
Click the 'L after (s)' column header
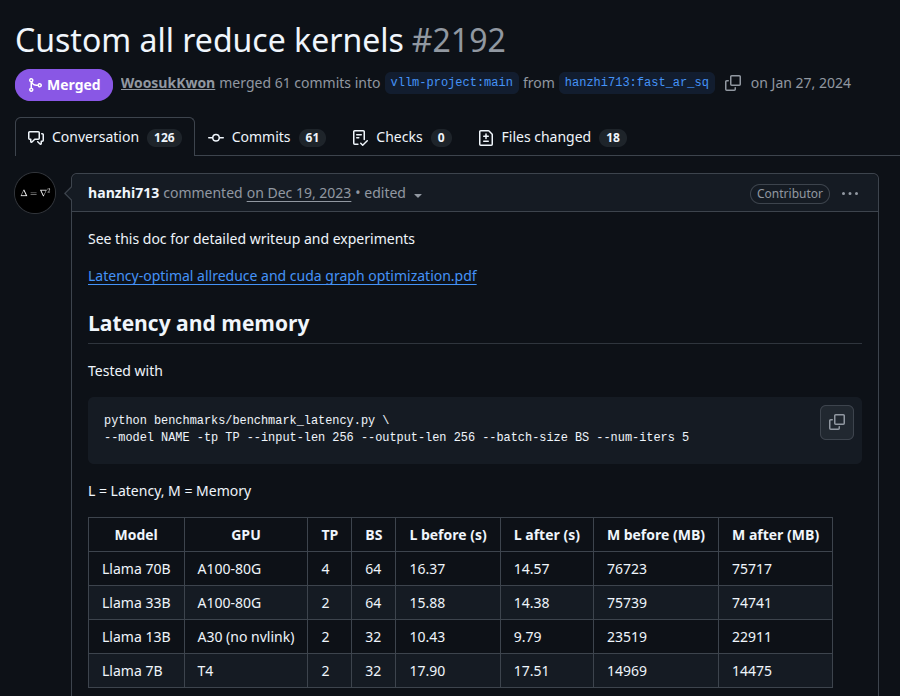tap(546, 535)
